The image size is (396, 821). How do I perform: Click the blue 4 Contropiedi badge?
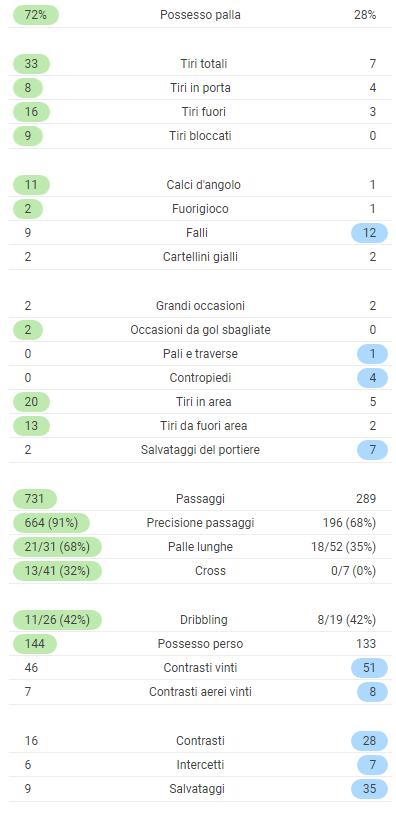[x=372, y=378]
